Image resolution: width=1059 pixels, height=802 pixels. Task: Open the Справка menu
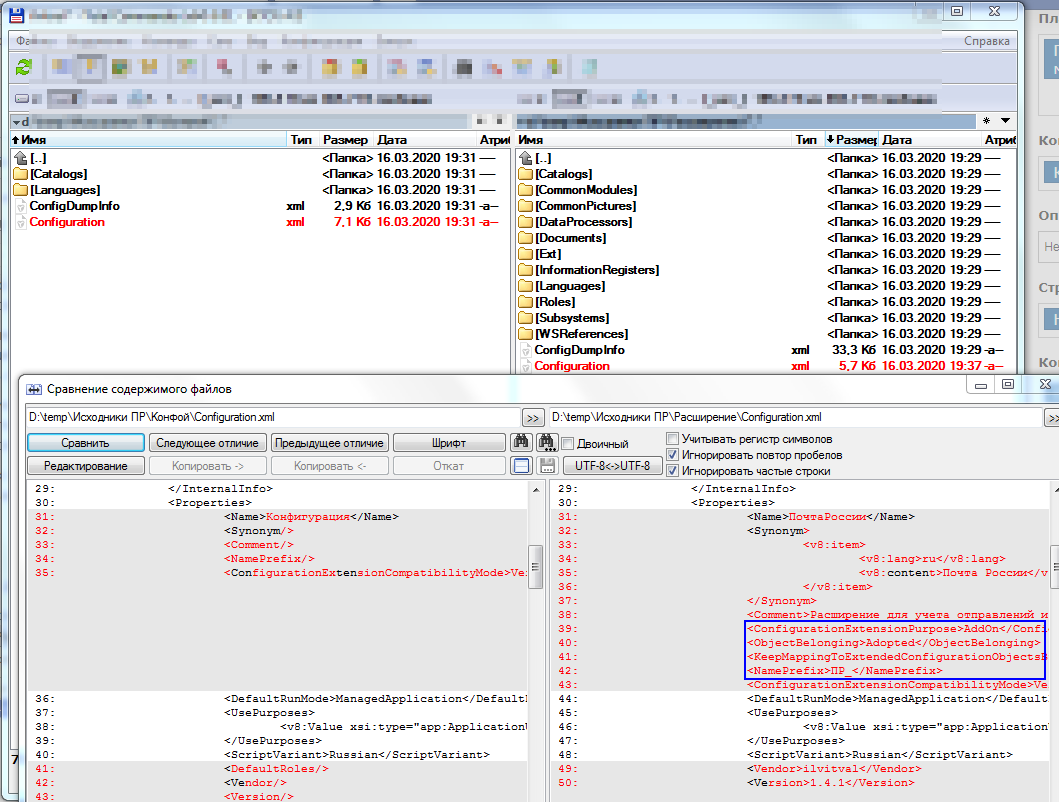coord(986,41)
